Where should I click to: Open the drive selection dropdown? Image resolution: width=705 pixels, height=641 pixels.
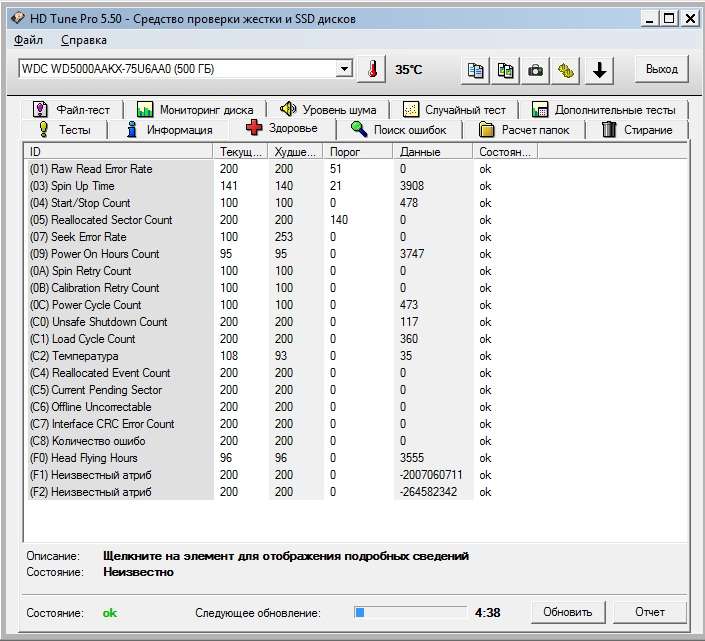[344, 69]
